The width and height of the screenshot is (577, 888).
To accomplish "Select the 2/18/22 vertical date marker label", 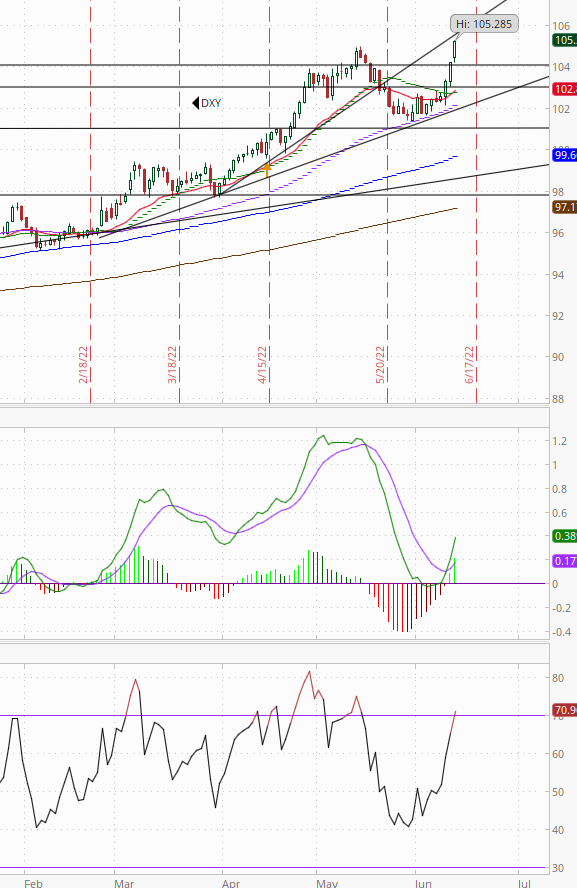I will [x=84, y=365].
